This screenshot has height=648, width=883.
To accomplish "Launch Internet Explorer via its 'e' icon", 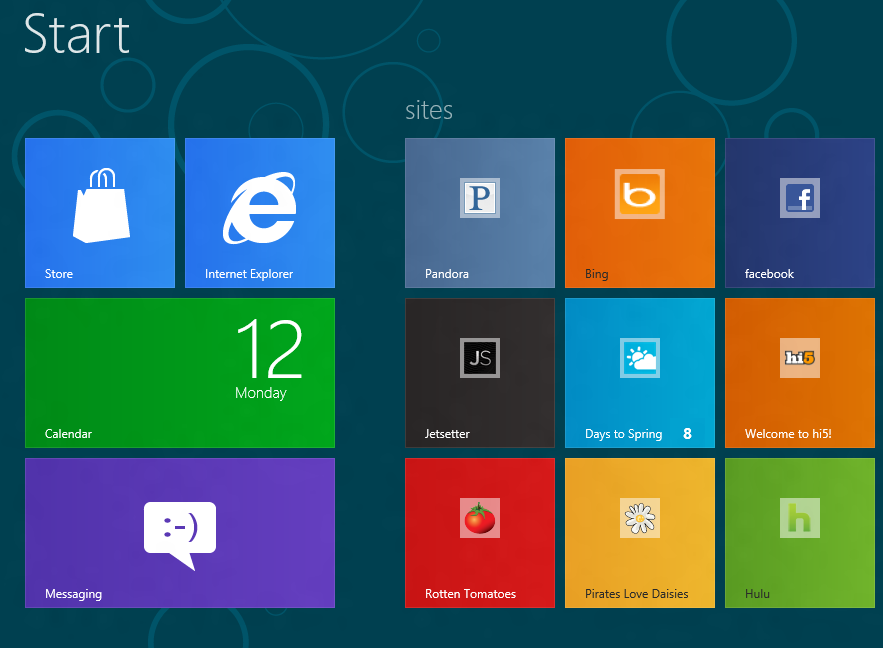I will [x=259, y=208].
